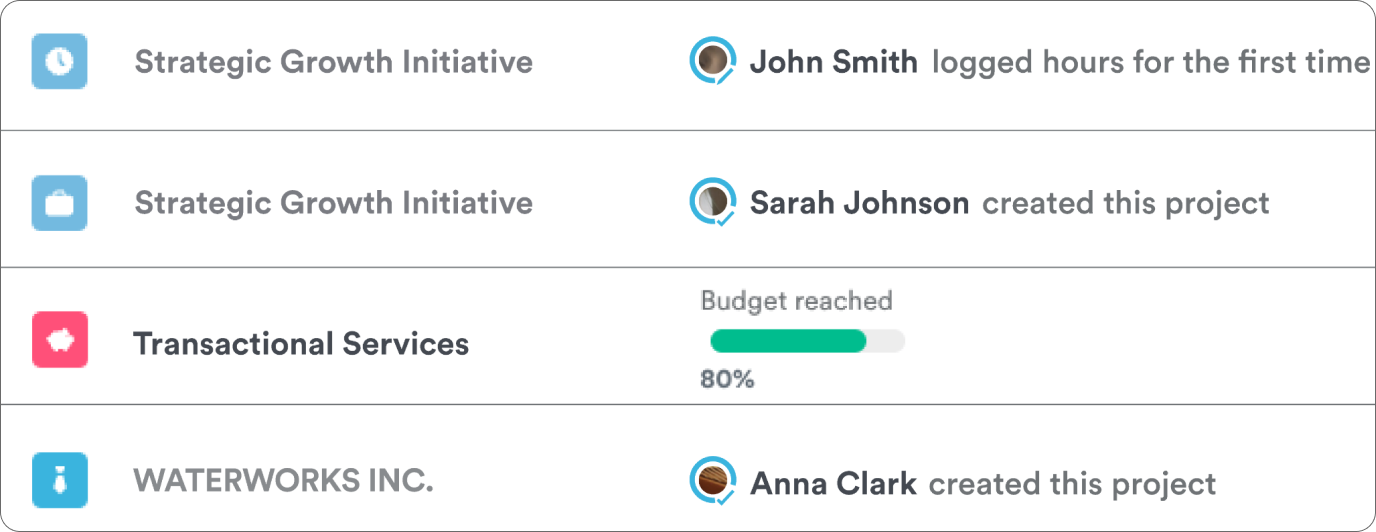The height and width of the screenshot is (532, 1376).
Task: Click Sarah Johnson's profile picture
Action: [713, 202]
